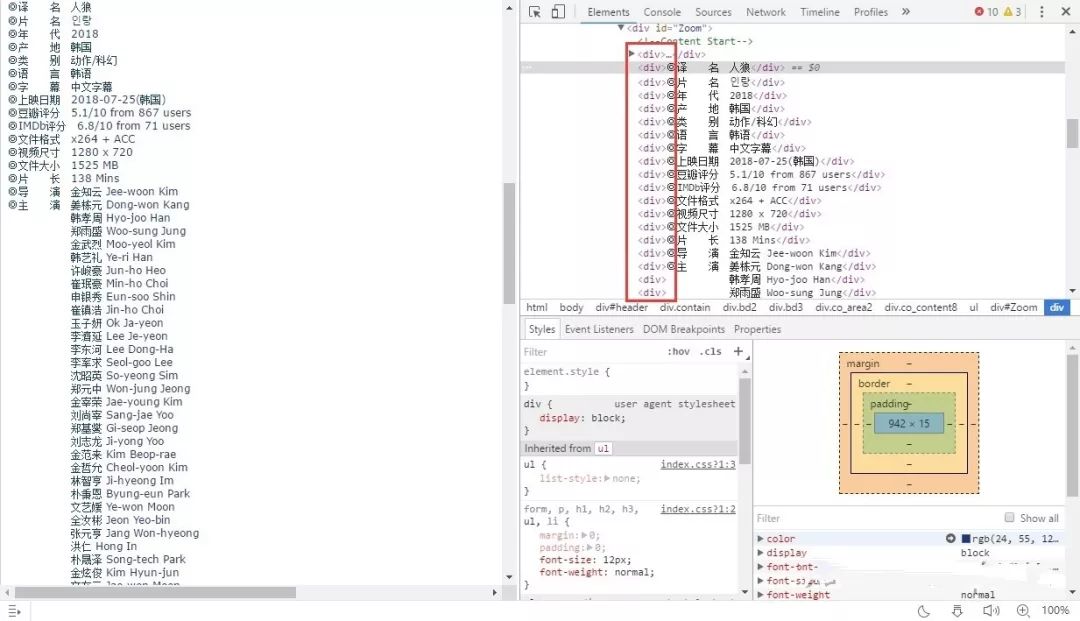This screenshot has width=1080, height=621.
Task: Close the DevTools panel
Action: (1065, 12)
